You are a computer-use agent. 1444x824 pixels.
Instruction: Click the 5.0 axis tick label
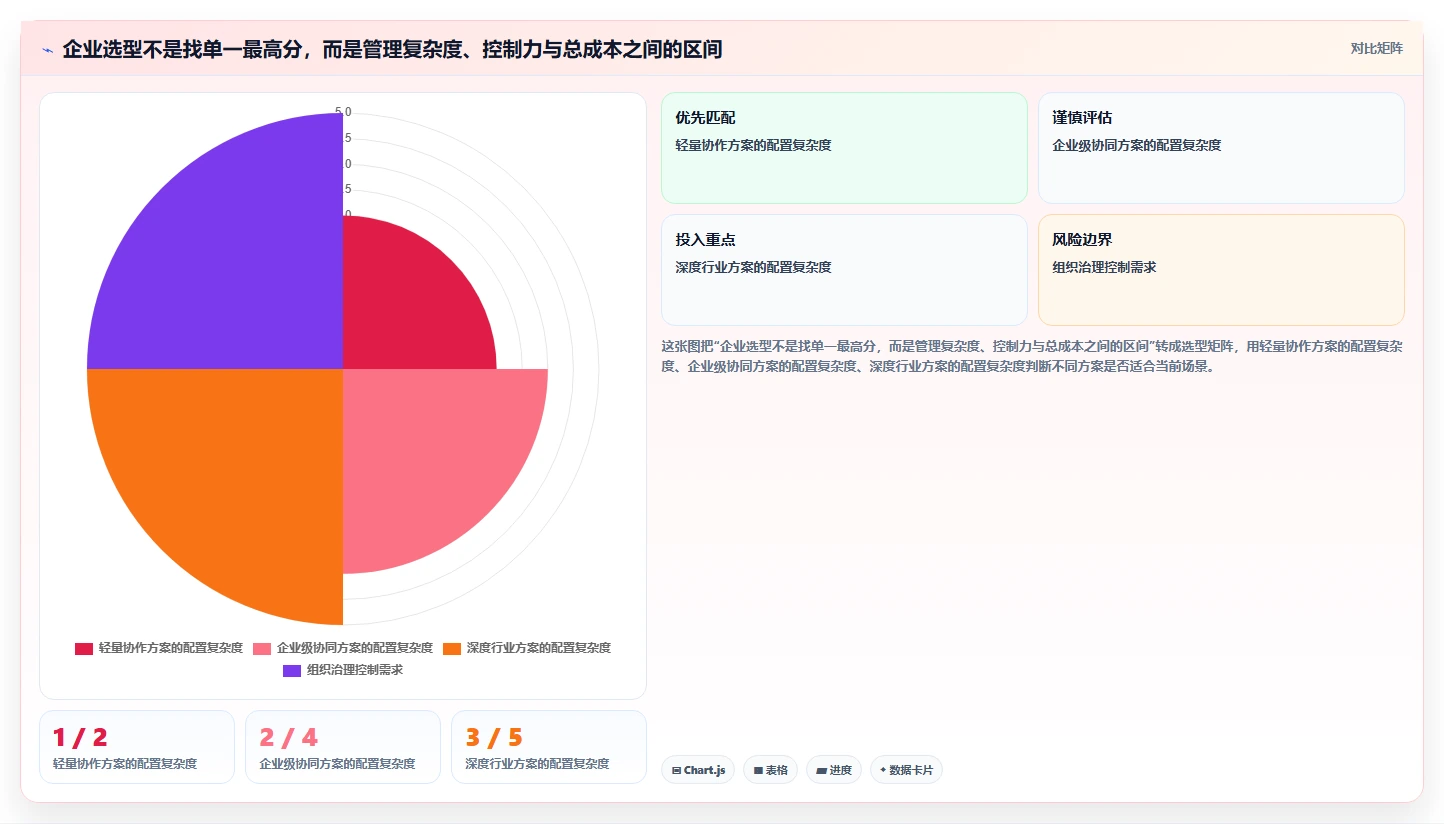click(x=343, y=112)
